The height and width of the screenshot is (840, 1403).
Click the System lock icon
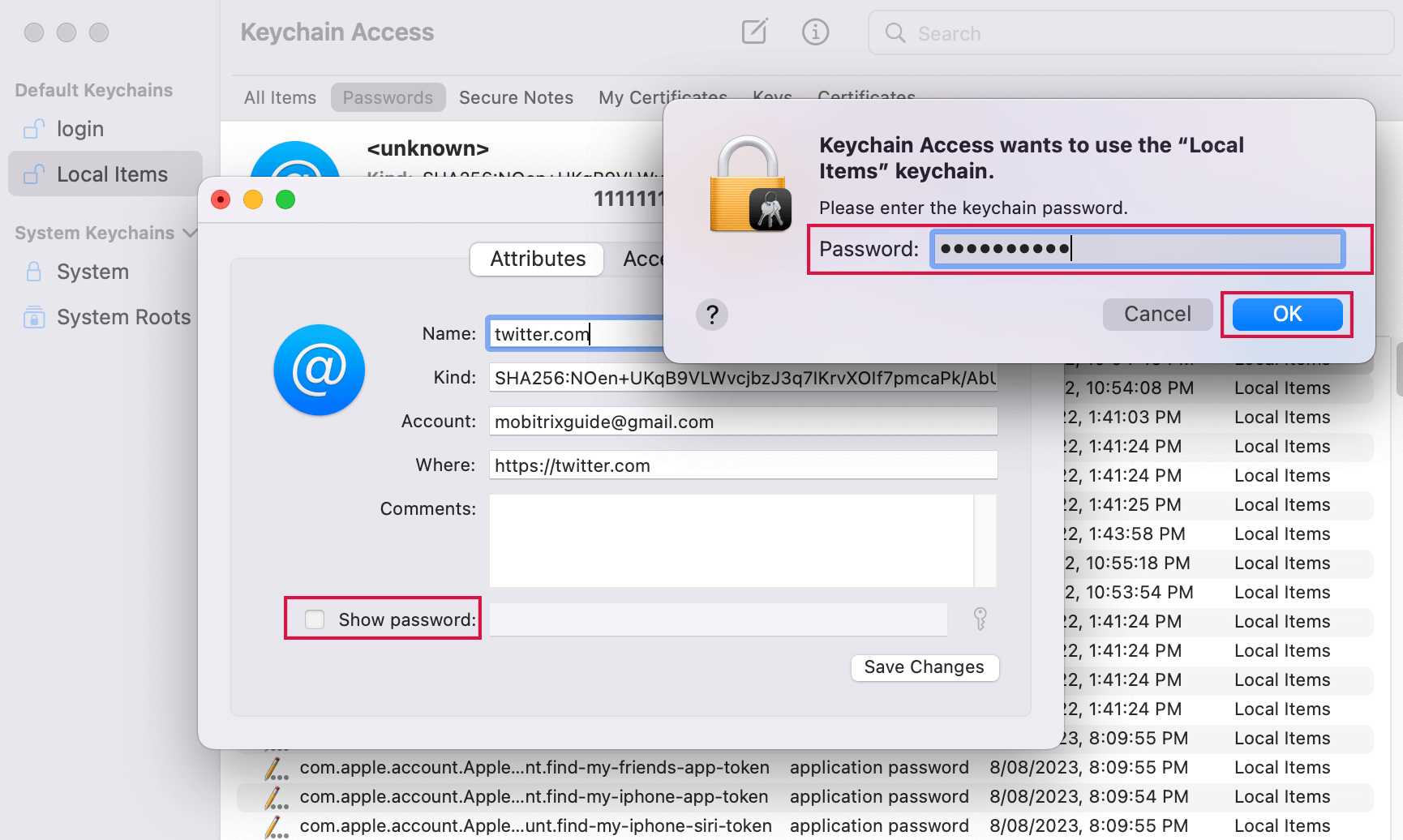click(x=34, y=271)
